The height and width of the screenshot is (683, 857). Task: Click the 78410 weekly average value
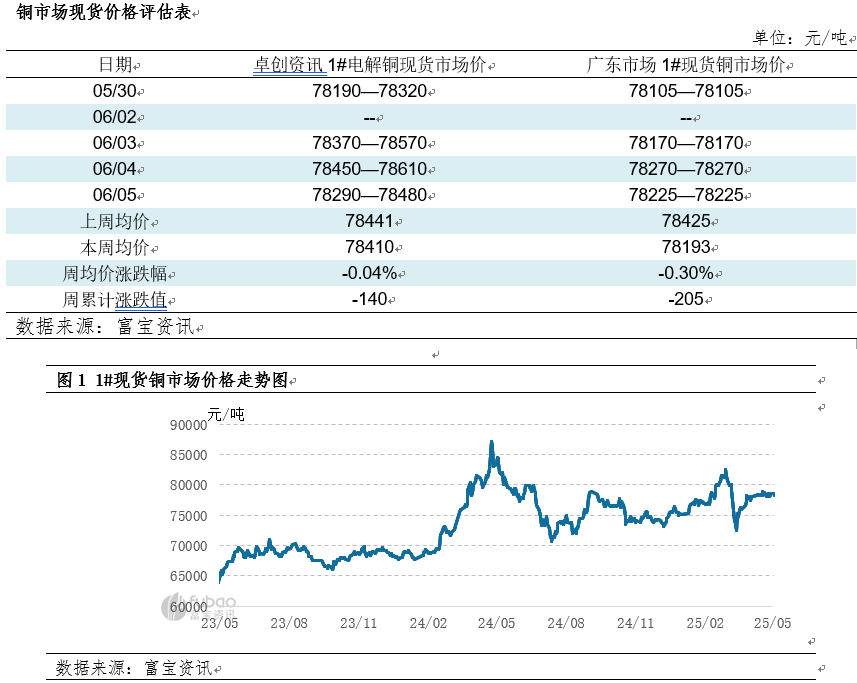click(369, 247)
